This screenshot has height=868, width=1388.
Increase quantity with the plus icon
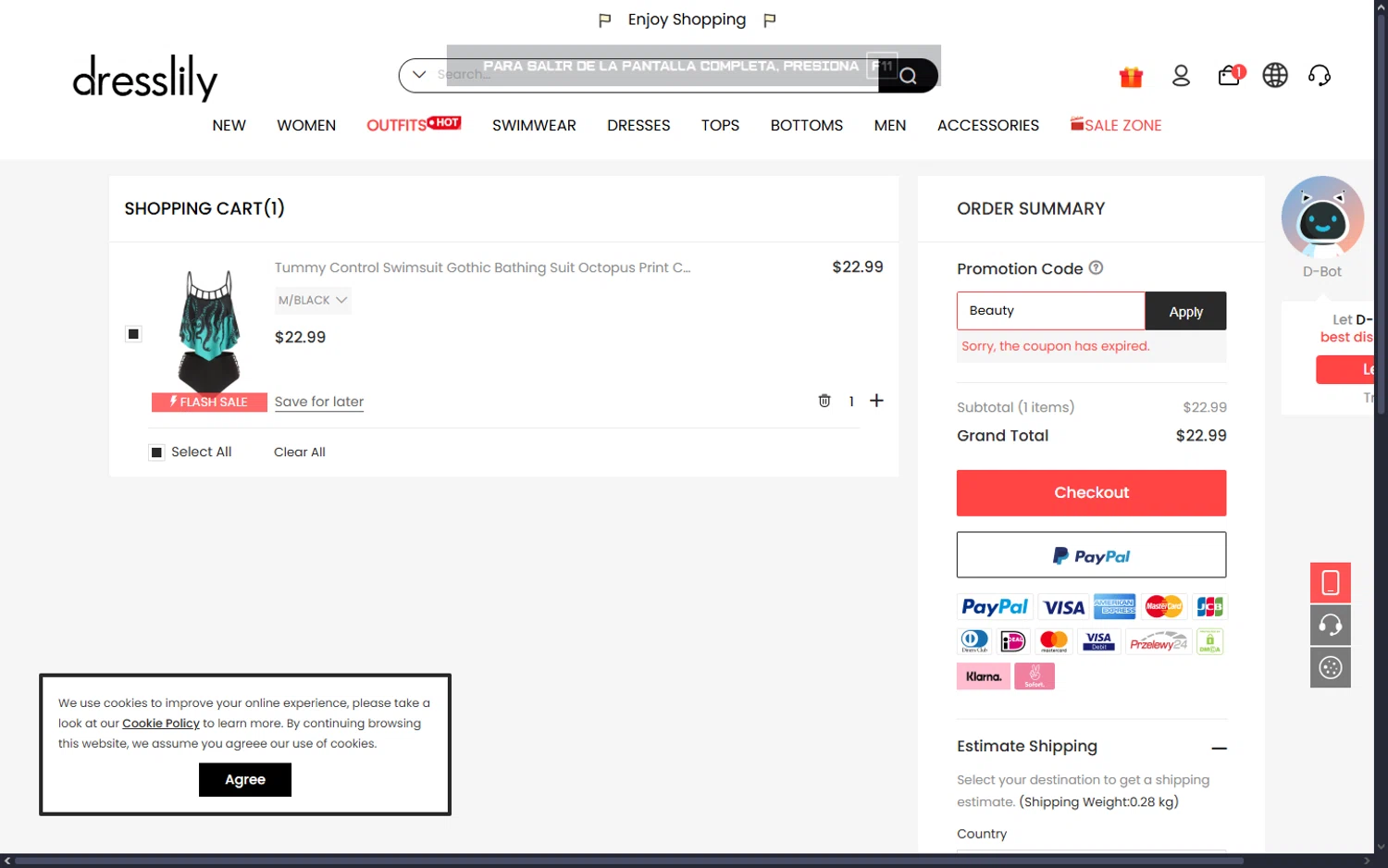(876, 400)
